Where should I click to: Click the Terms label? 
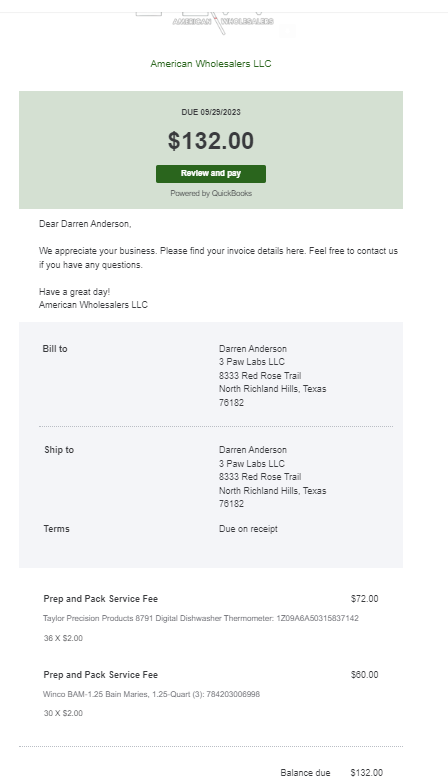[x=56, y=529]
